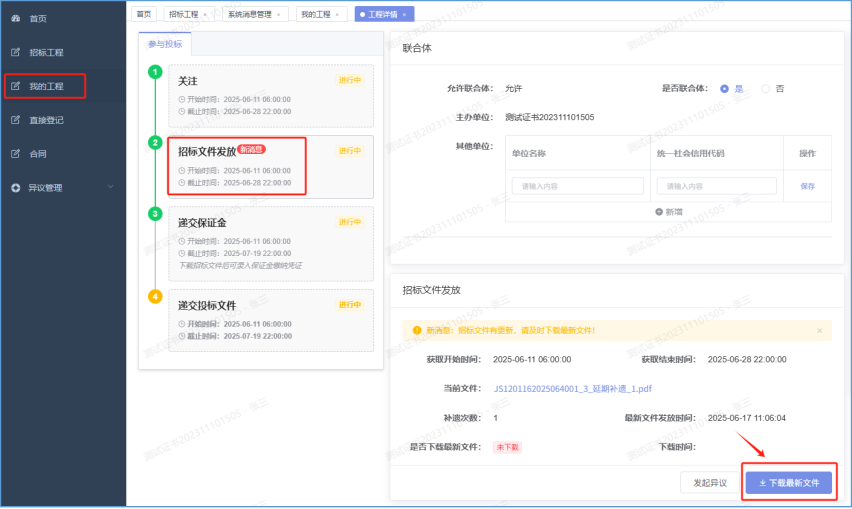This screenshot has height=509, width=852.
Task: Click the 进行中 status tag on 递交投标文件
Action: tap(350, 305)
